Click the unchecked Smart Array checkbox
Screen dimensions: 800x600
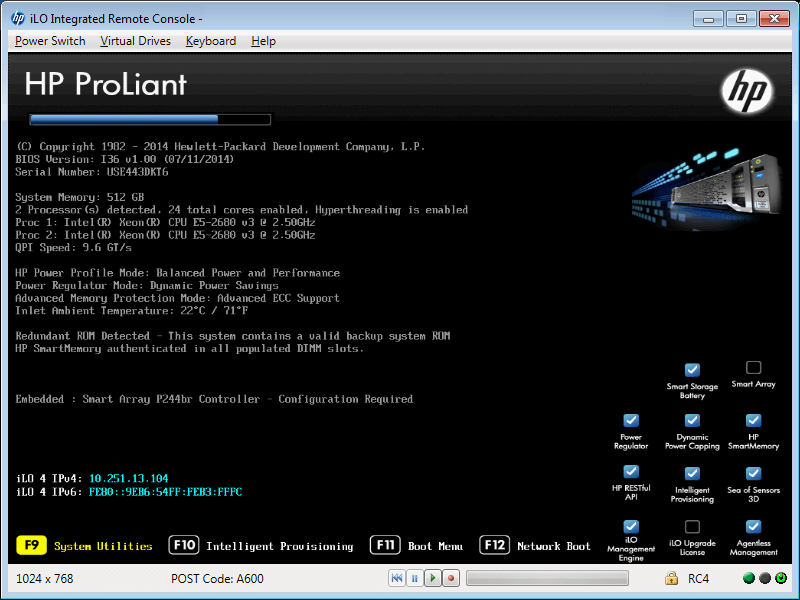pos(754,367)
